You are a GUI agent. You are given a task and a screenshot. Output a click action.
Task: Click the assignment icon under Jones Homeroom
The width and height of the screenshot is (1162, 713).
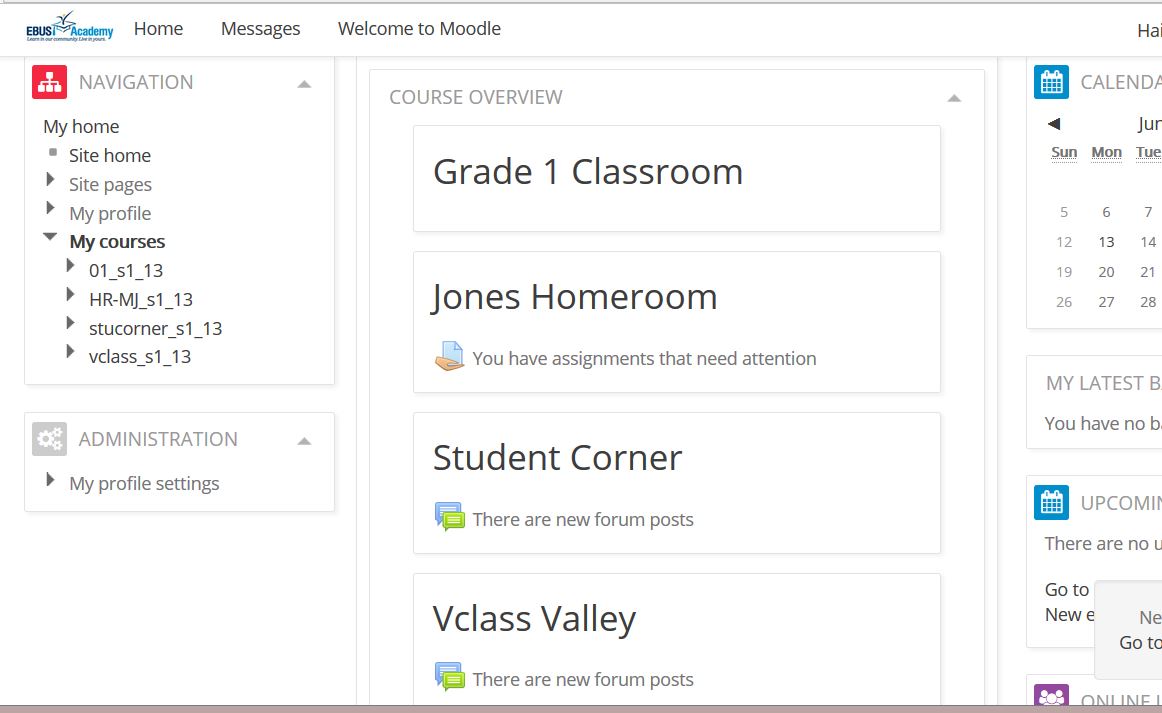449,356
